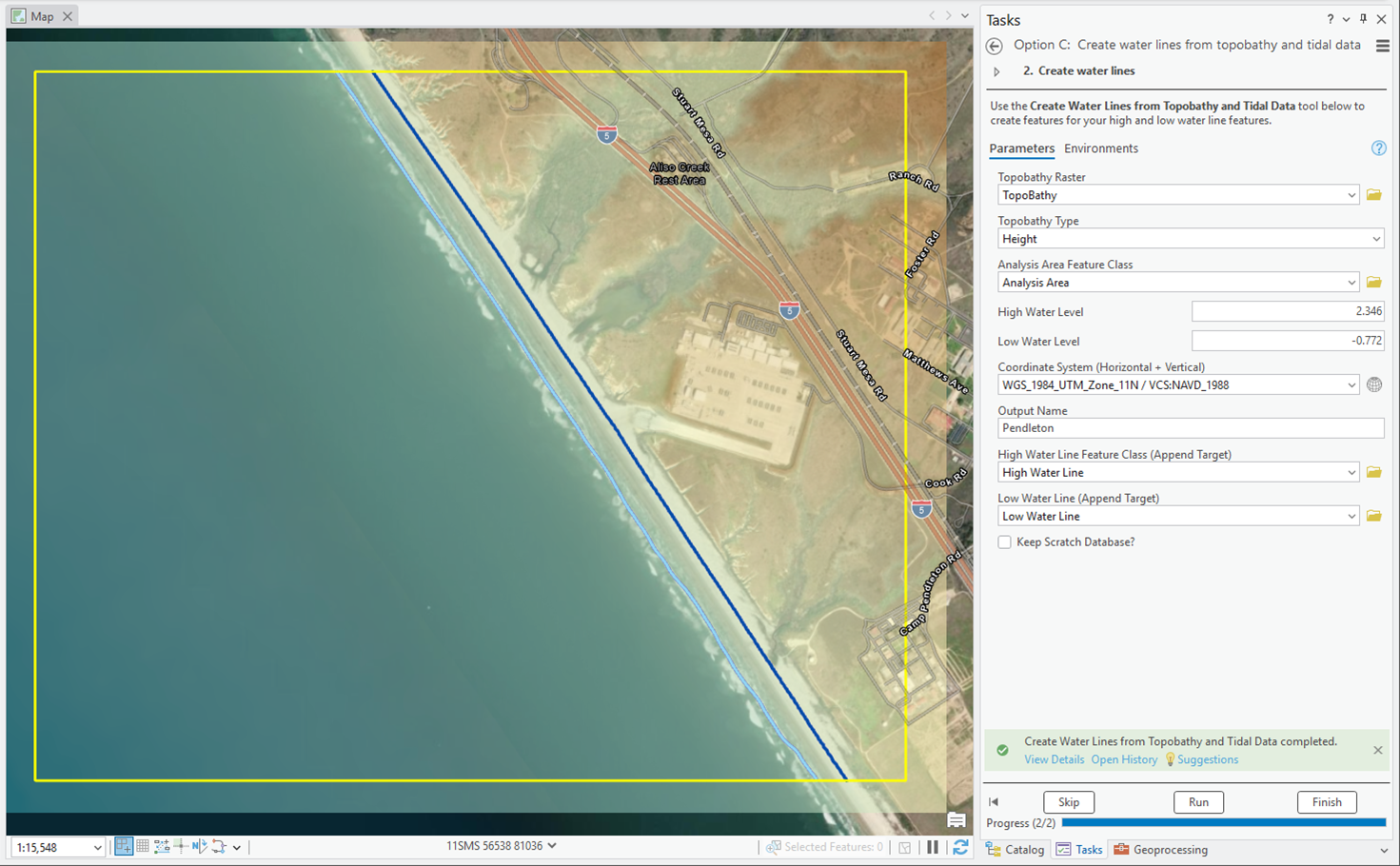Open the tool help icon beside Environments
The height and width of the screenshot is (866, 1400).
point(1378,148)
